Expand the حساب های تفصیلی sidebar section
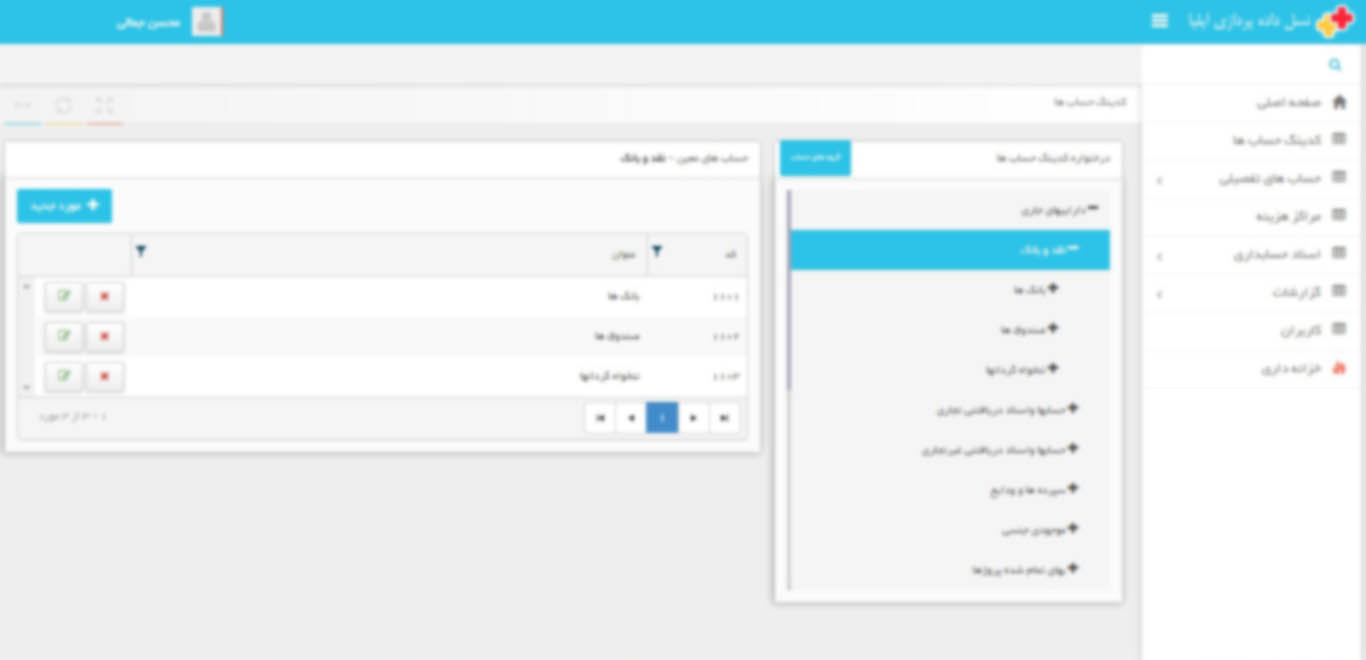Viewport: 1366px width, 660px height. [1158, 180]
